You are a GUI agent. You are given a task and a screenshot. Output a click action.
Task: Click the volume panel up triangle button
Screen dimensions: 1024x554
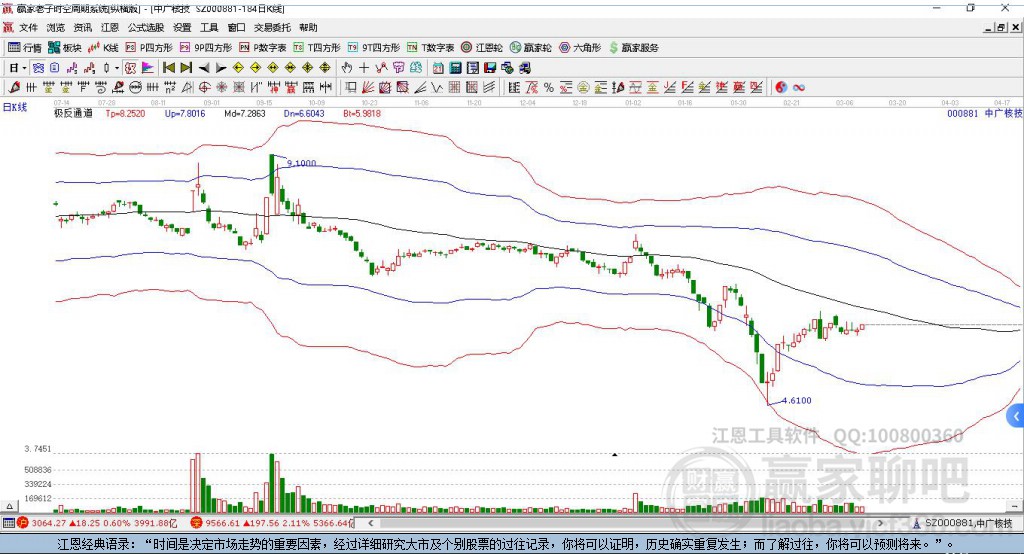pos(9,506)
